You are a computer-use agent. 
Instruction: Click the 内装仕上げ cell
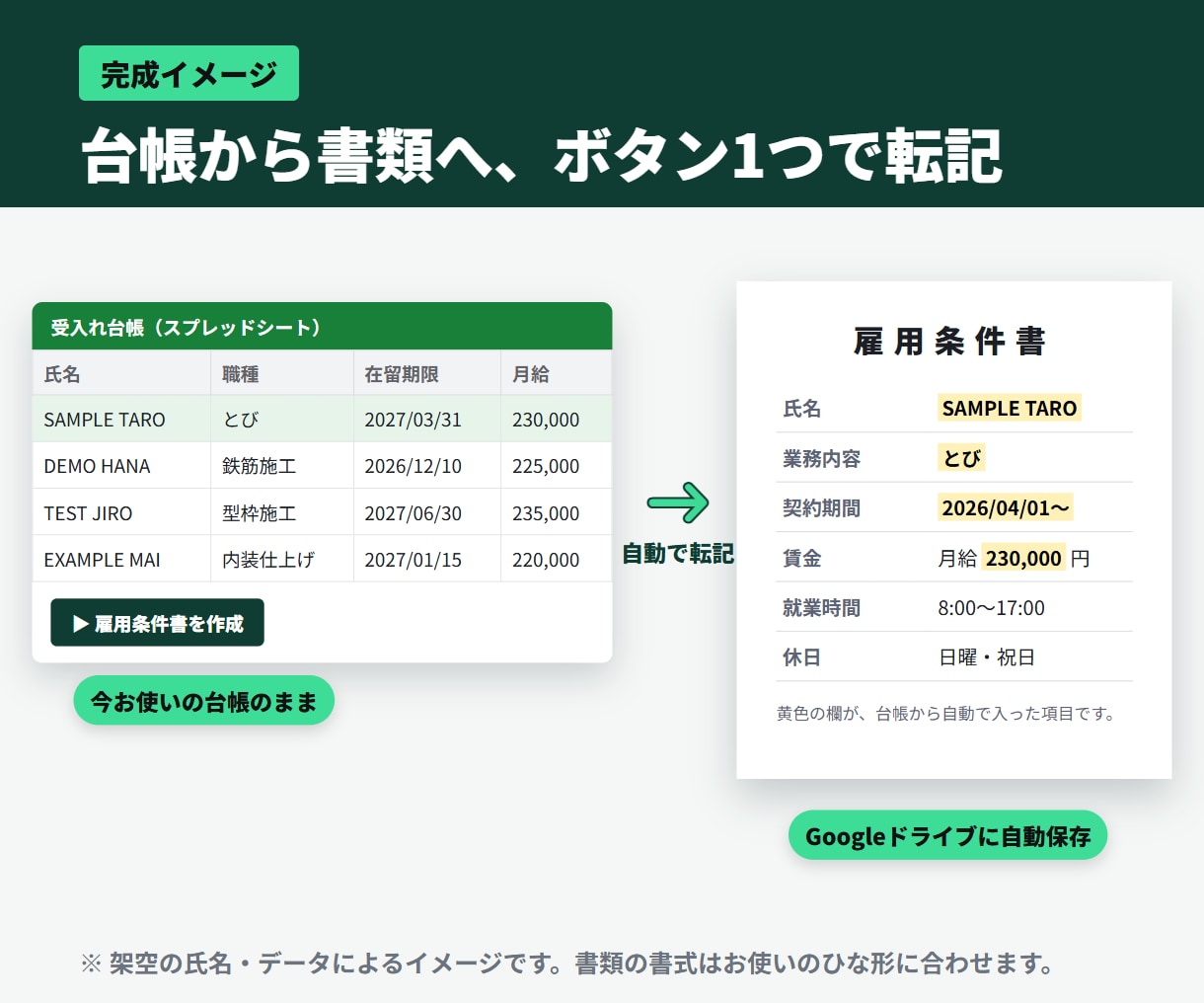281,559
